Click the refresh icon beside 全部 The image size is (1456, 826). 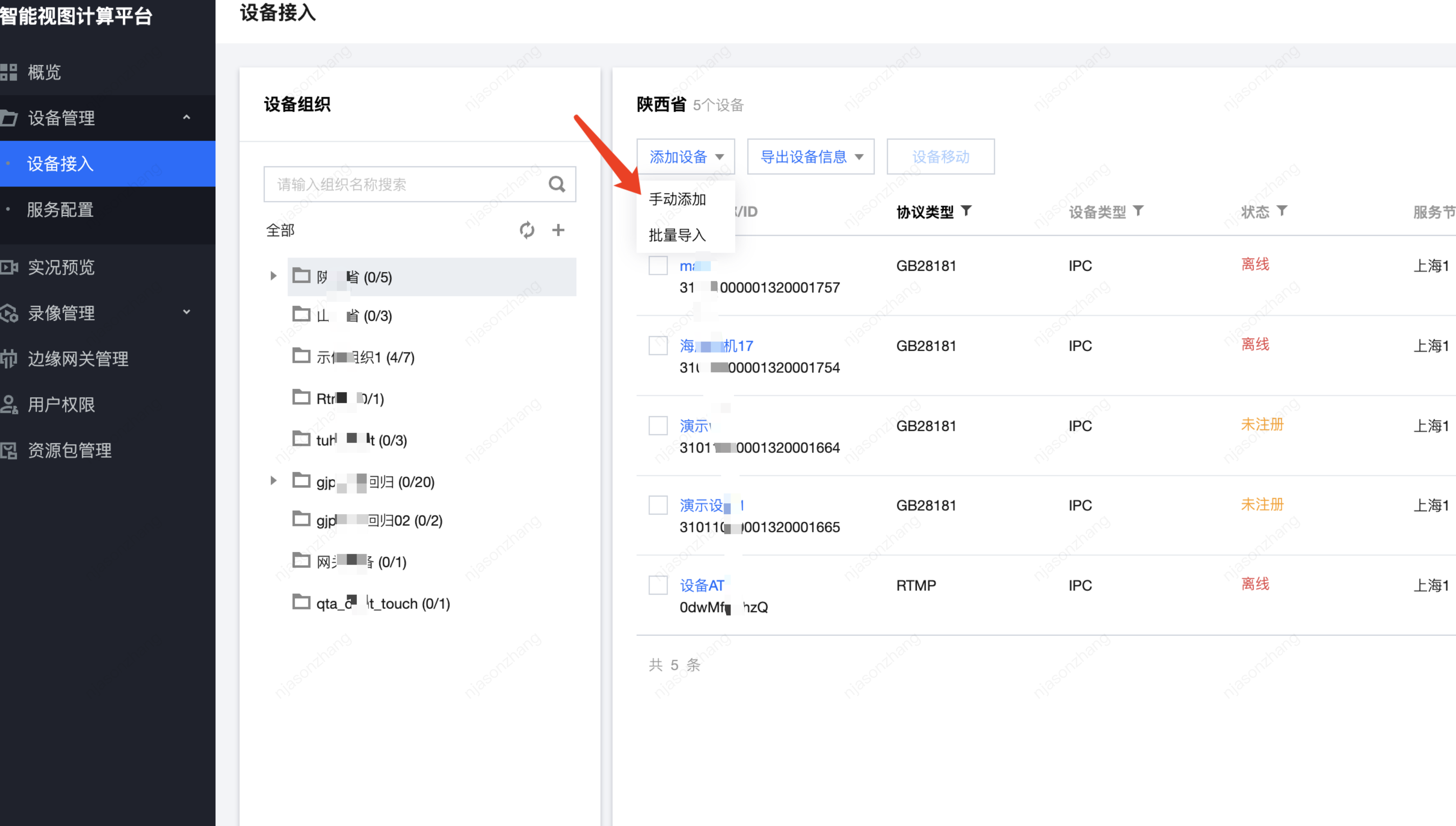(x=527, y=230)
